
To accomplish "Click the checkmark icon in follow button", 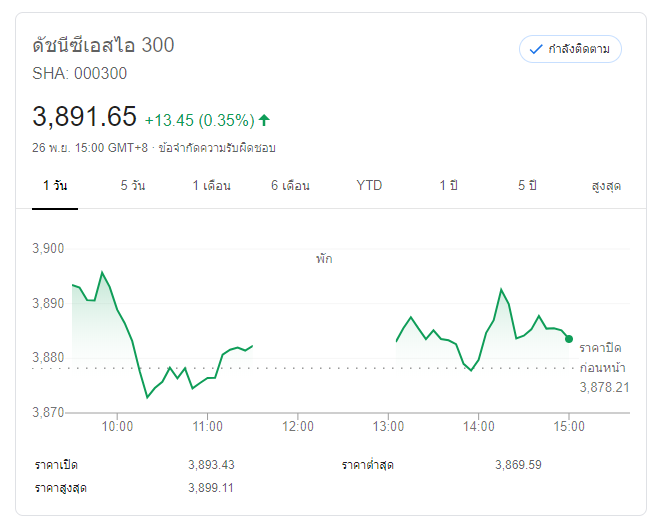I will click(536, 49).
